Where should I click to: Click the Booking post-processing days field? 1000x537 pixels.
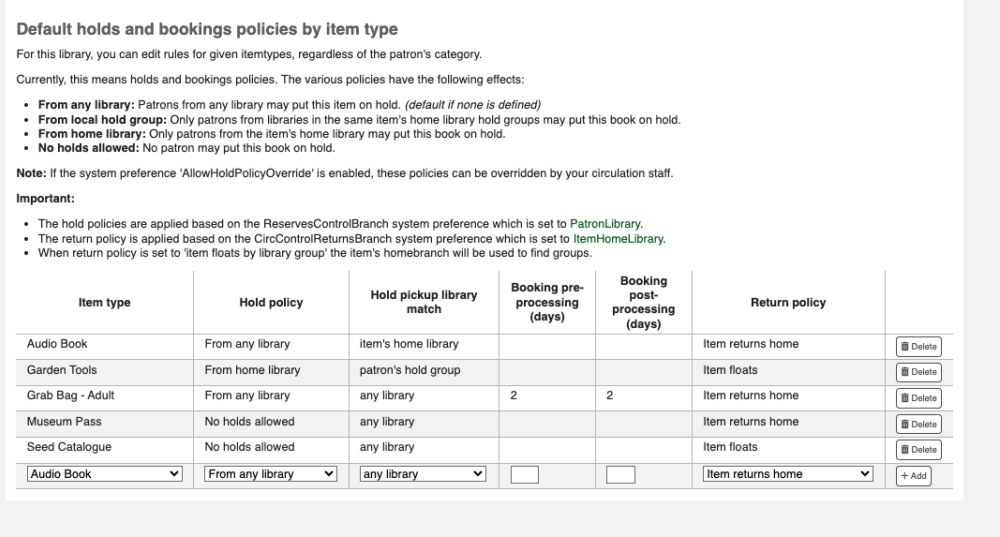point(620,475)
